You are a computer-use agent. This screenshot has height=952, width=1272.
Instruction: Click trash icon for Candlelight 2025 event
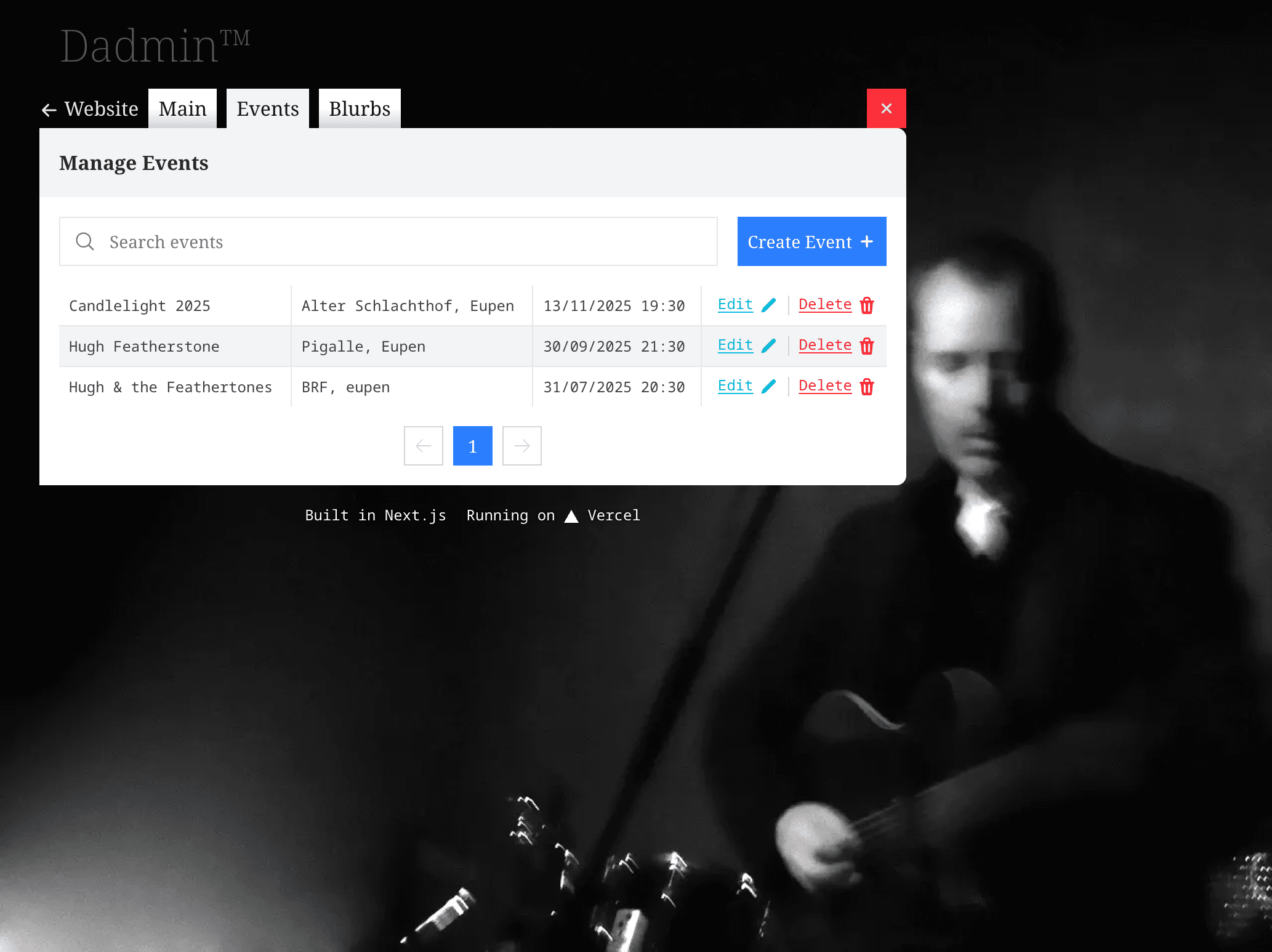pos(867,305)
